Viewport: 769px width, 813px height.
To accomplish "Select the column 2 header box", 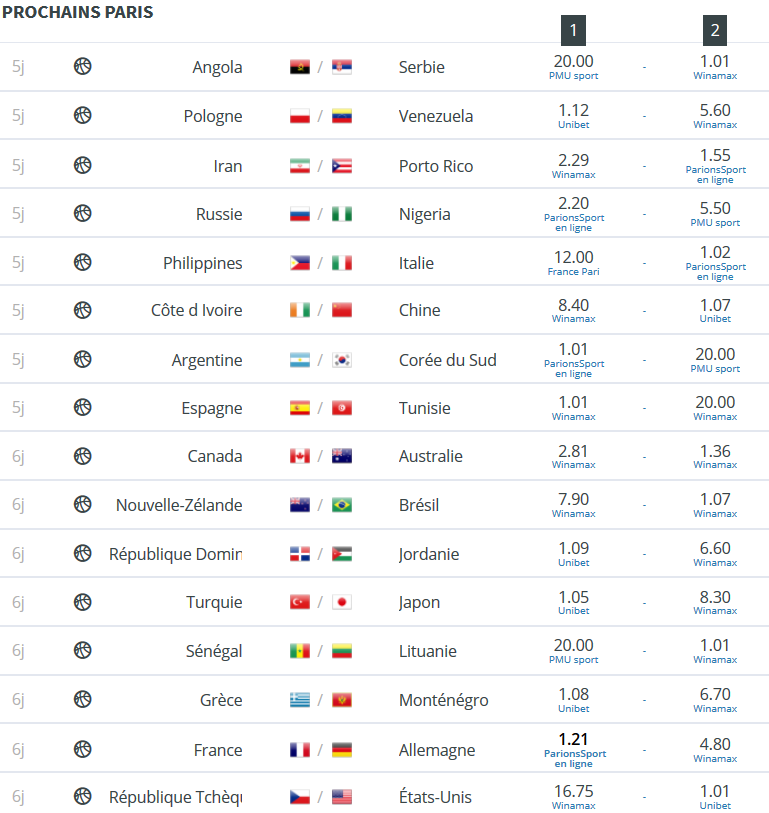I will pyautogui.click(x=715, y=30).
